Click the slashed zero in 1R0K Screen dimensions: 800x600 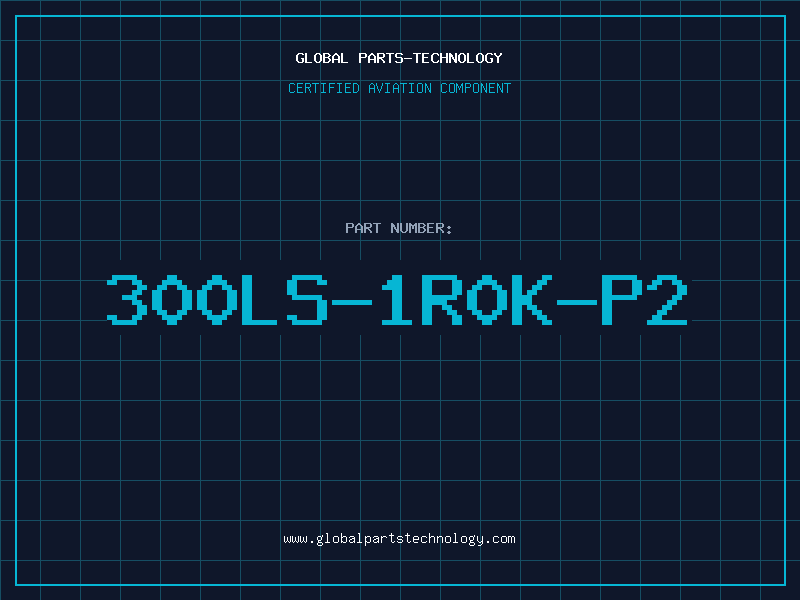[x=487, y=299]
